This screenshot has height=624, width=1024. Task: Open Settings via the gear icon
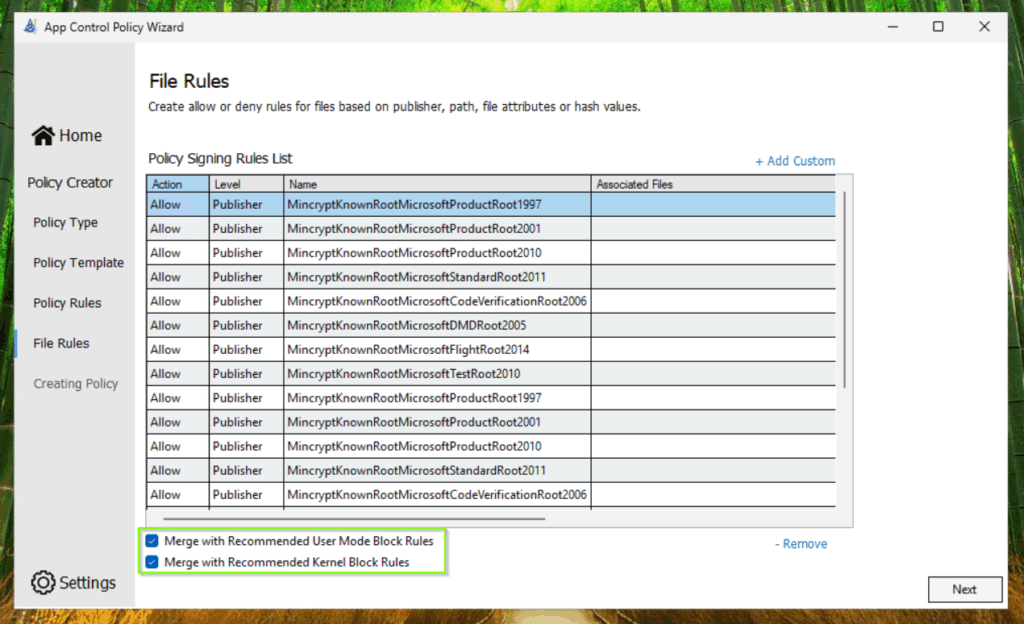tap(43, 582)
